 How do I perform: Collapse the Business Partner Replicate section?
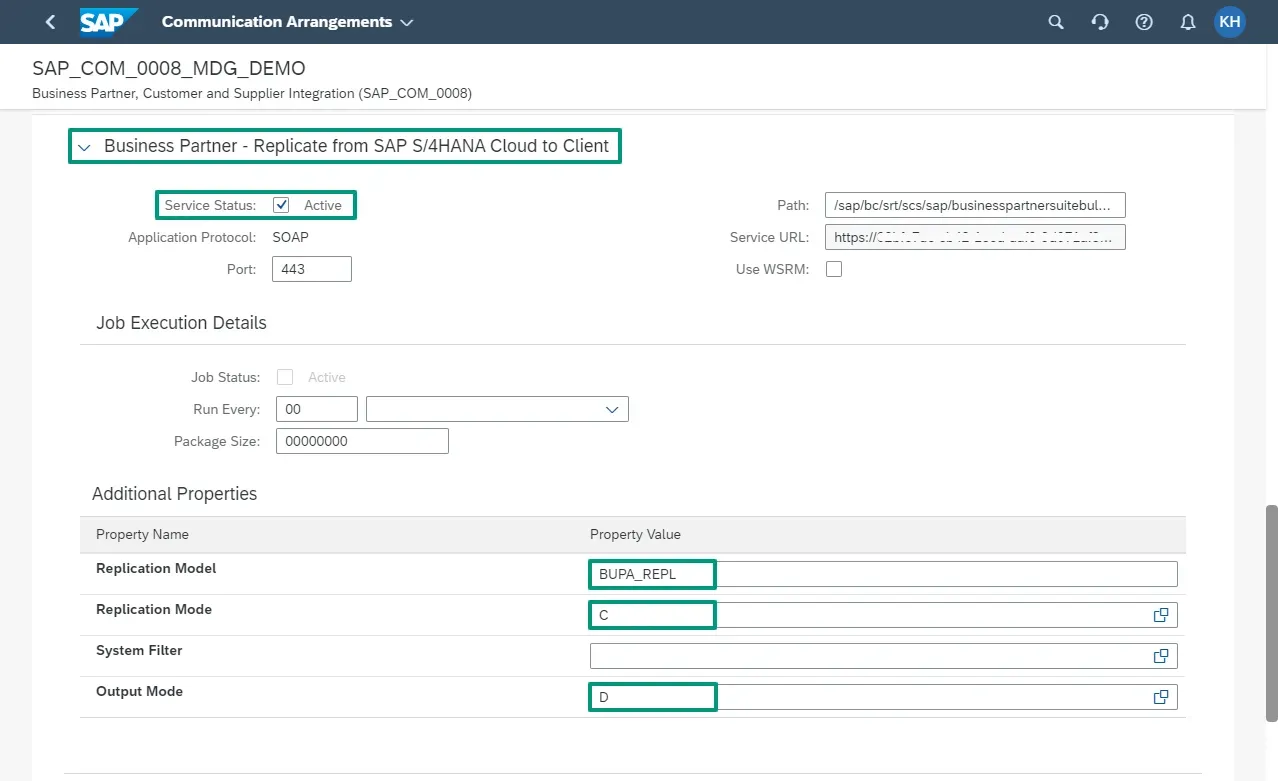84,147
